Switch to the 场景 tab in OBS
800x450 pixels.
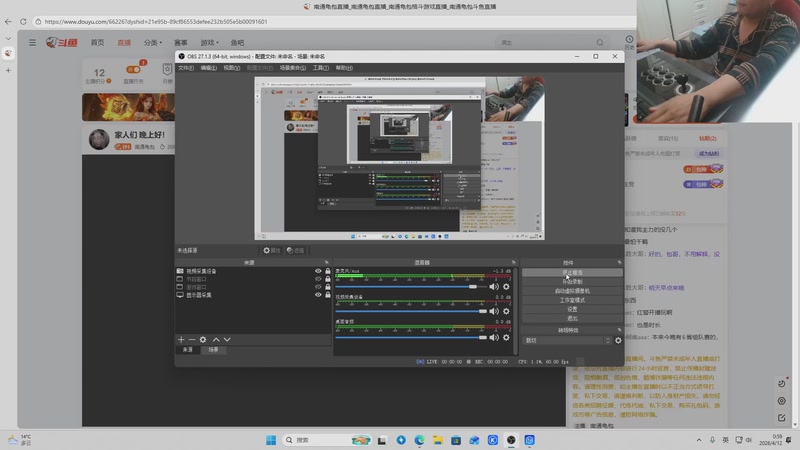click(x=213, y=349)
